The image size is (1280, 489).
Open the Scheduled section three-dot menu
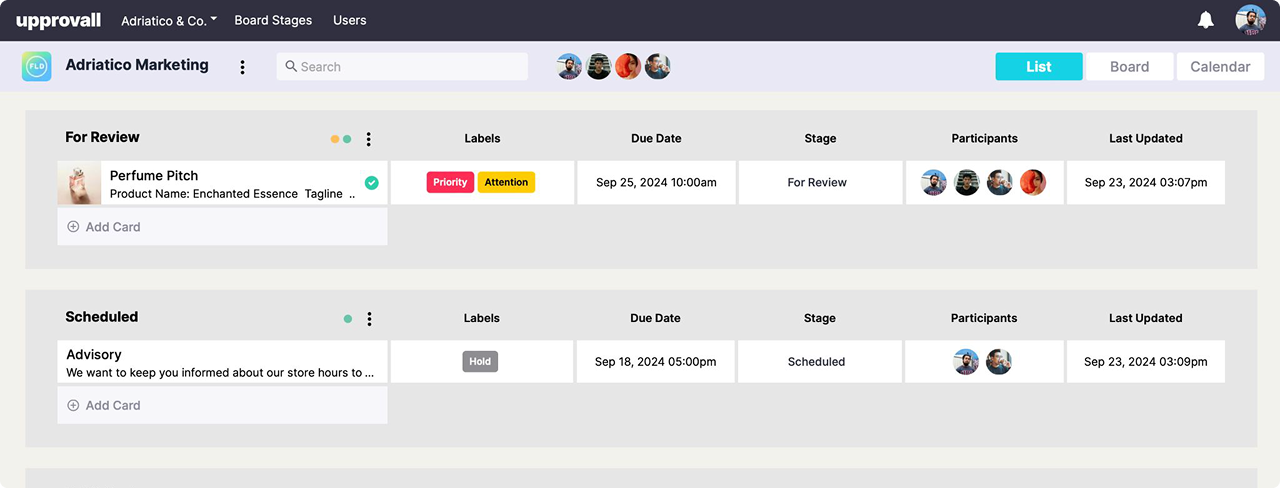point(369,319)
